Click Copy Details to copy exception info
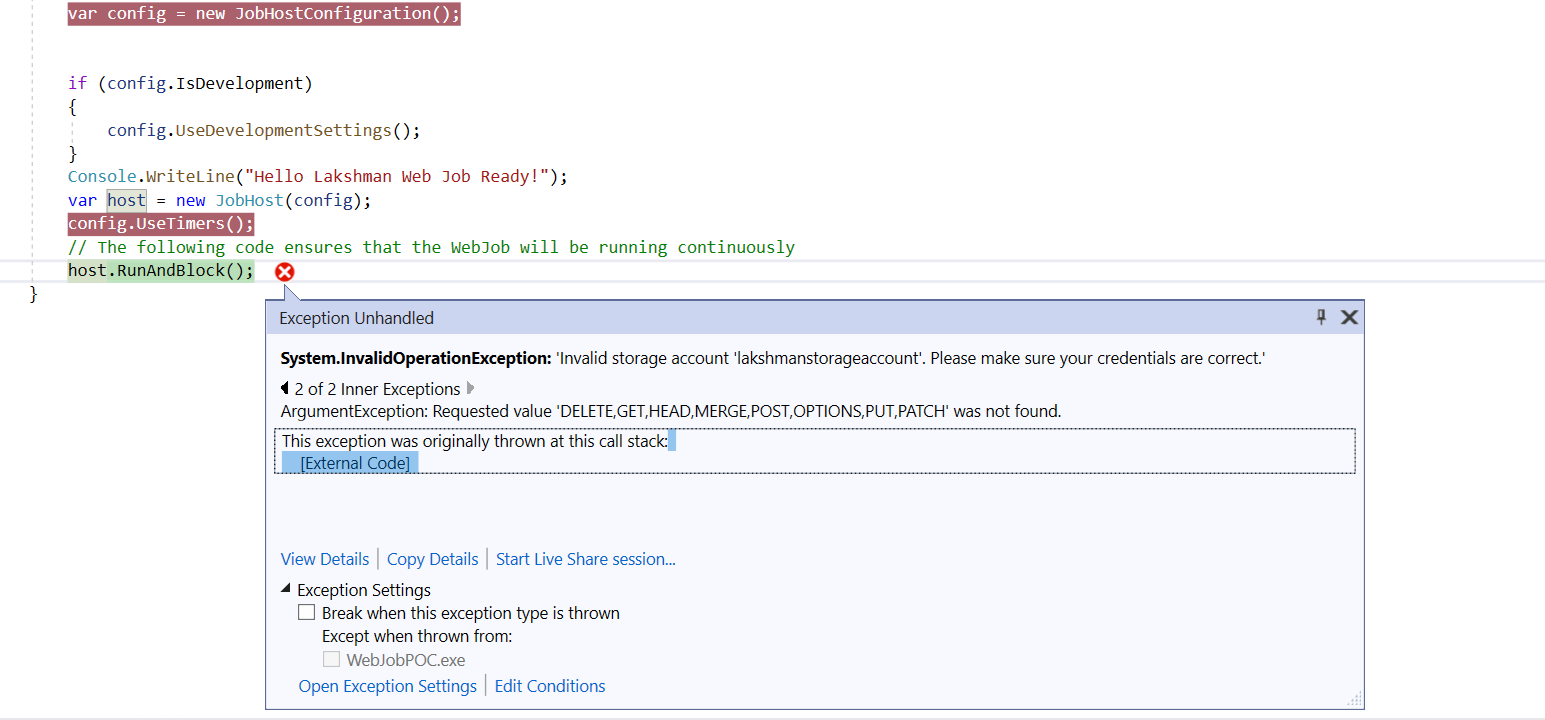This screenshot has height=720, width=1545. 432,558
